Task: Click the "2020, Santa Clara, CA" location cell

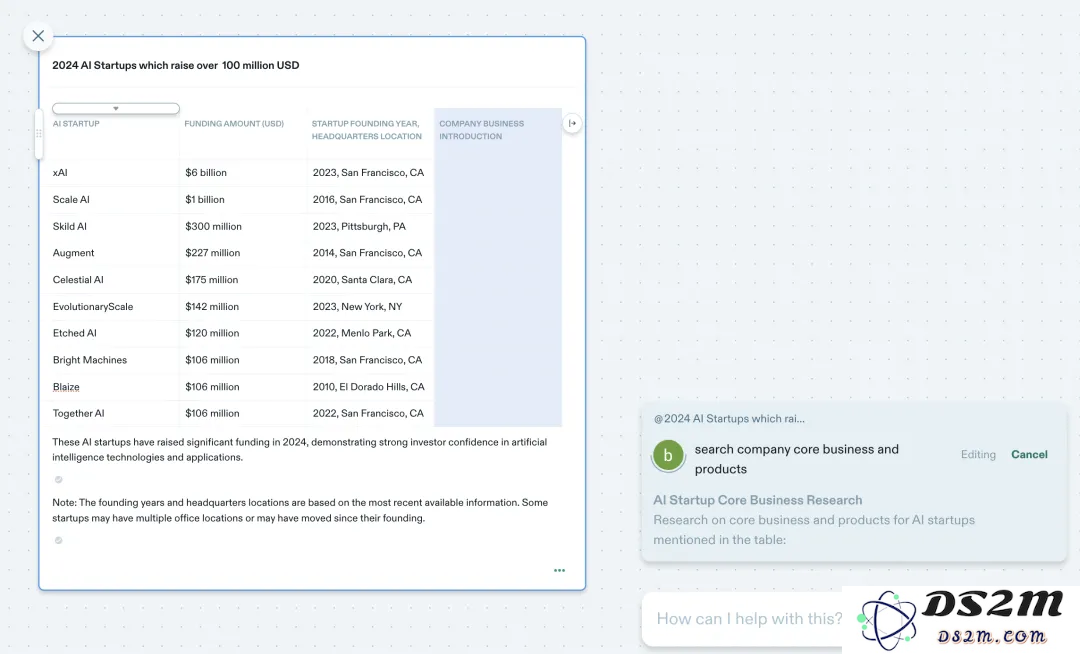Action: coord(362,280)
